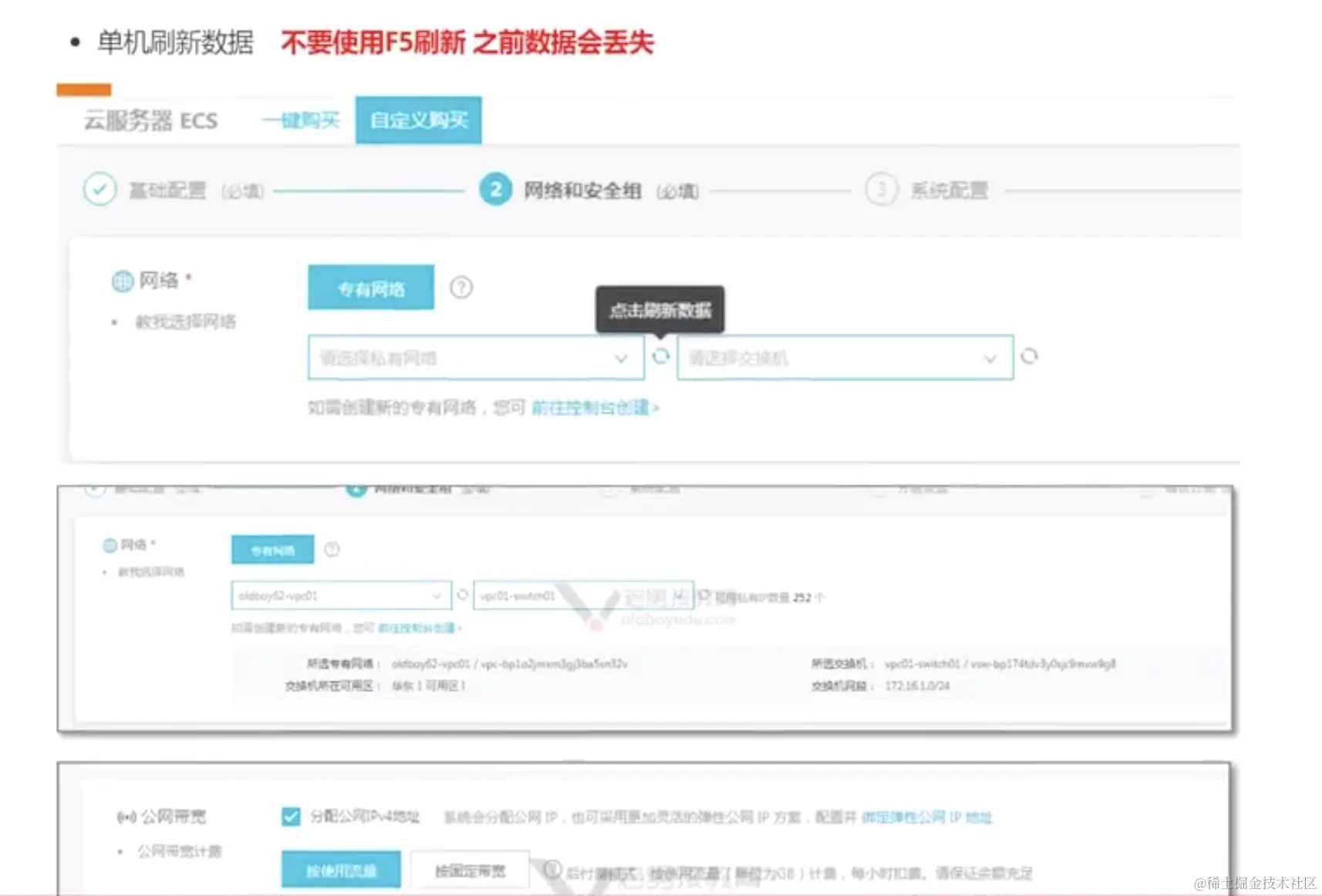Screen dimensions: 1322x896
Task: Open the 一键购买 tab
Action: [302, 120]
